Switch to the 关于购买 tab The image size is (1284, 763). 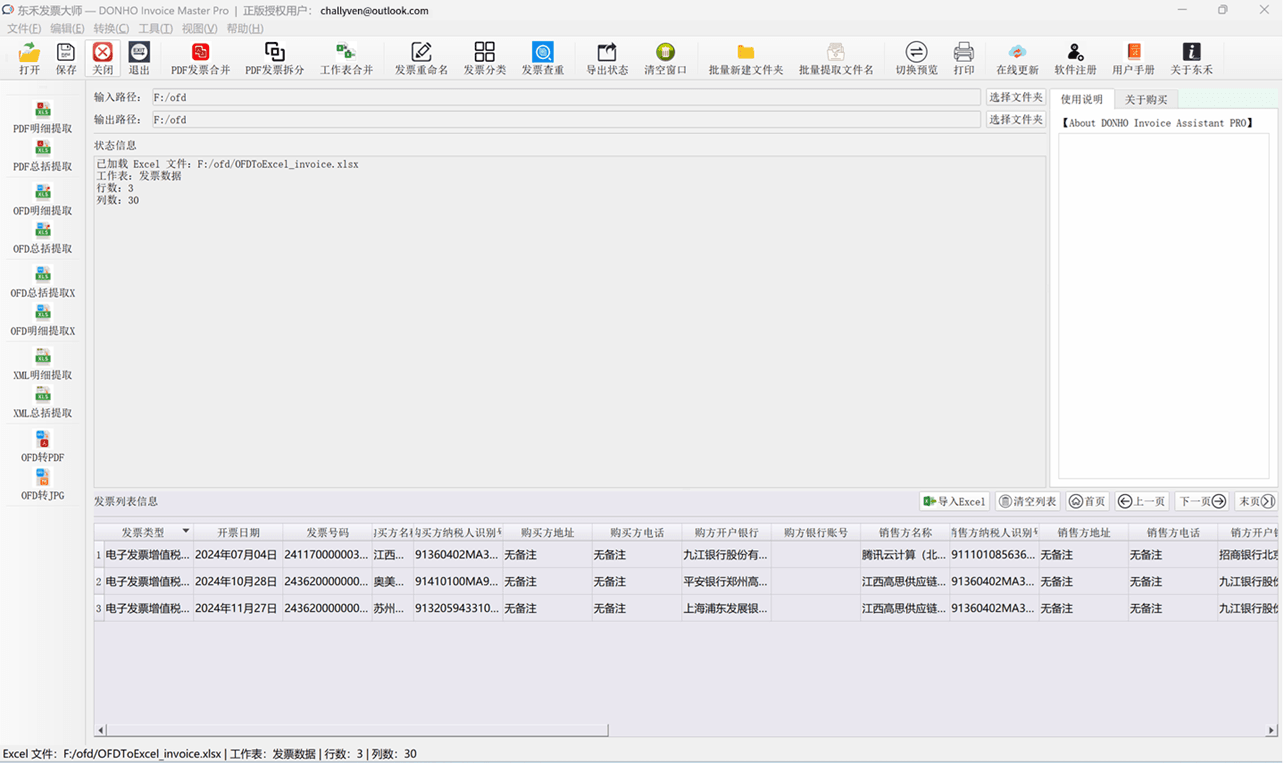[1146, 100]
